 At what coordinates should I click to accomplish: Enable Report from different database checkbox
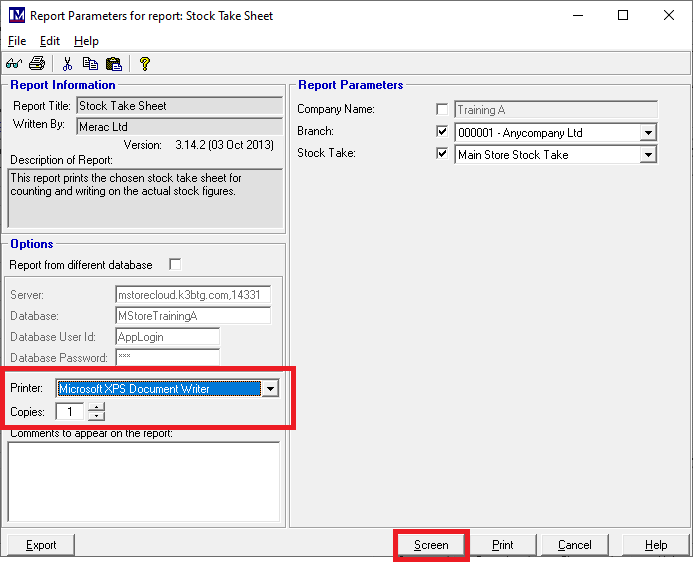[x=175, y=264]
